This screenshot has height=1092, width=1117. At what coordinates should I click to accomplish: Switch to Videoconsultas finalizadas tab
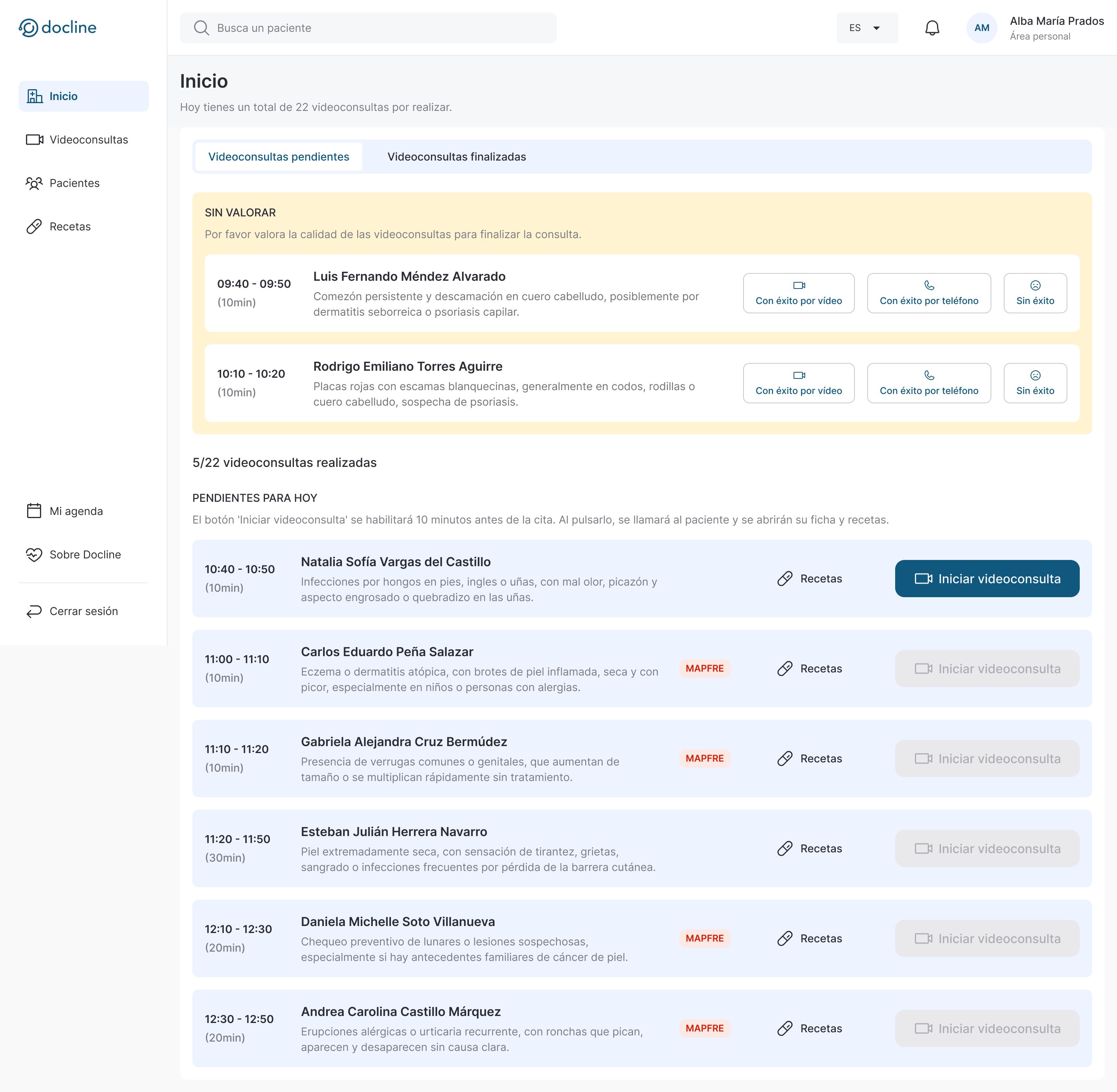coord(456,156)
